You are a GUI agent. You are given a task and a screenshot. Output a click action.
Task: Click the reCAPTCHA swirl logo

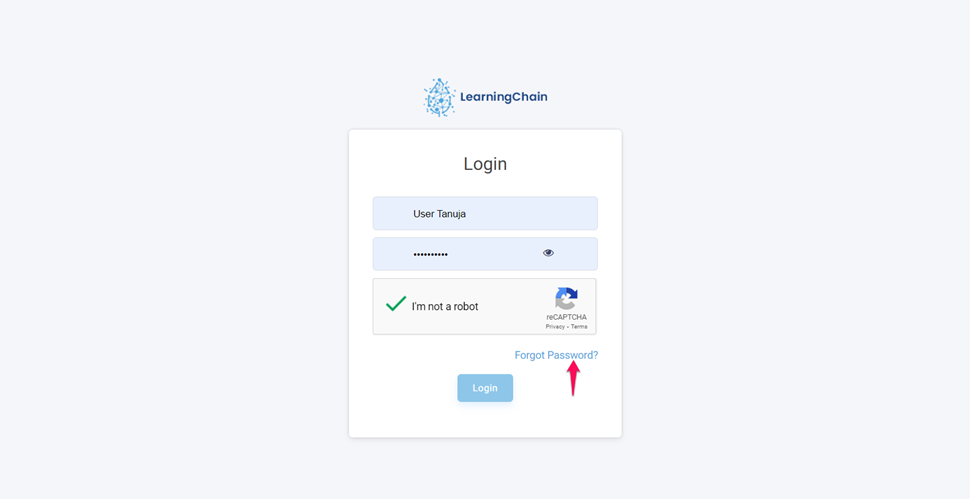point(566,299)
